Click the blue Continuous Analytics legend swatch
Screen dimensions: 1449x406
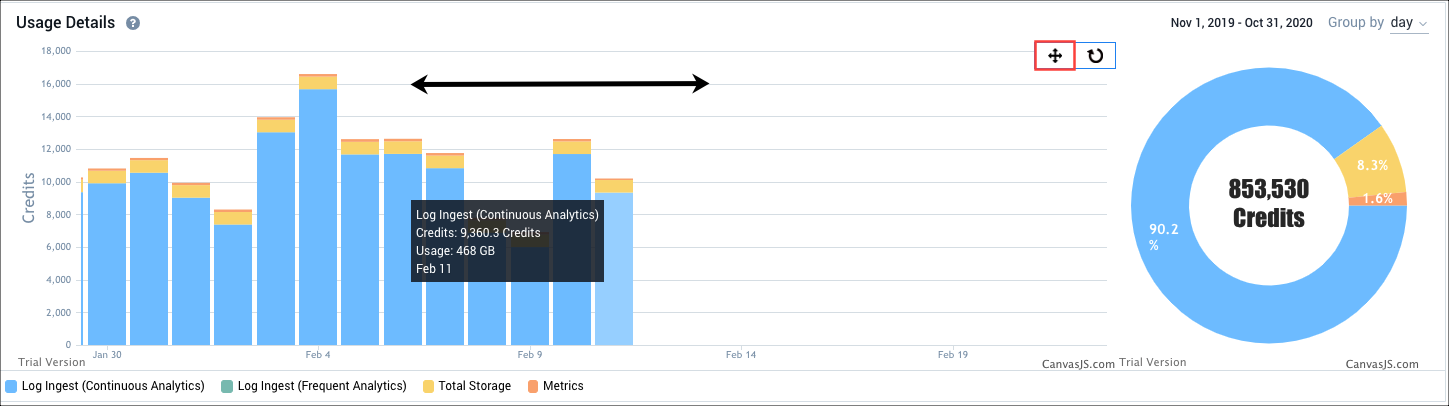coord(12,385)
